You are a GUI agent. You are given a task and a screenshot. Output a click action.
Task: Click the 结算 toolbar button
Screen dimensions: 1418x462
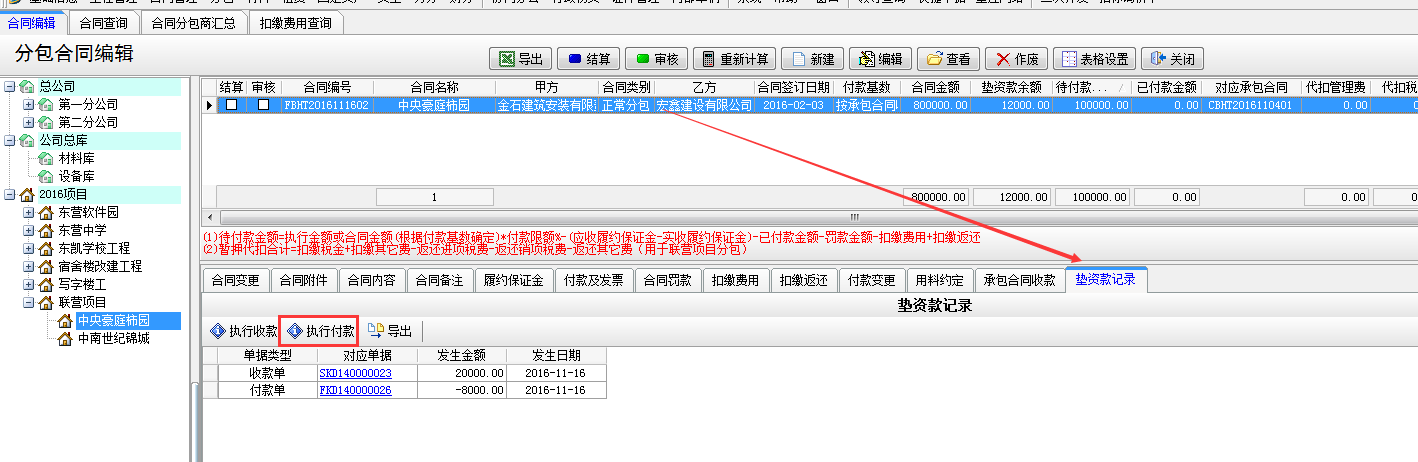click(x=588, y=59)
